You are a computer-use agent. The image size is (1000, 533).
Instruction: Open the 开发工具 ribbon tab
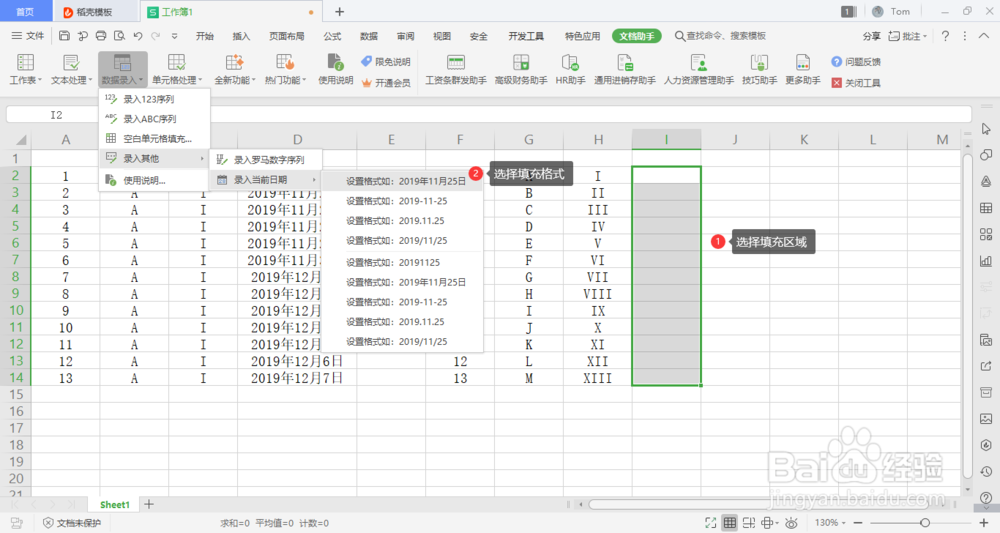(x=526, y=36)
